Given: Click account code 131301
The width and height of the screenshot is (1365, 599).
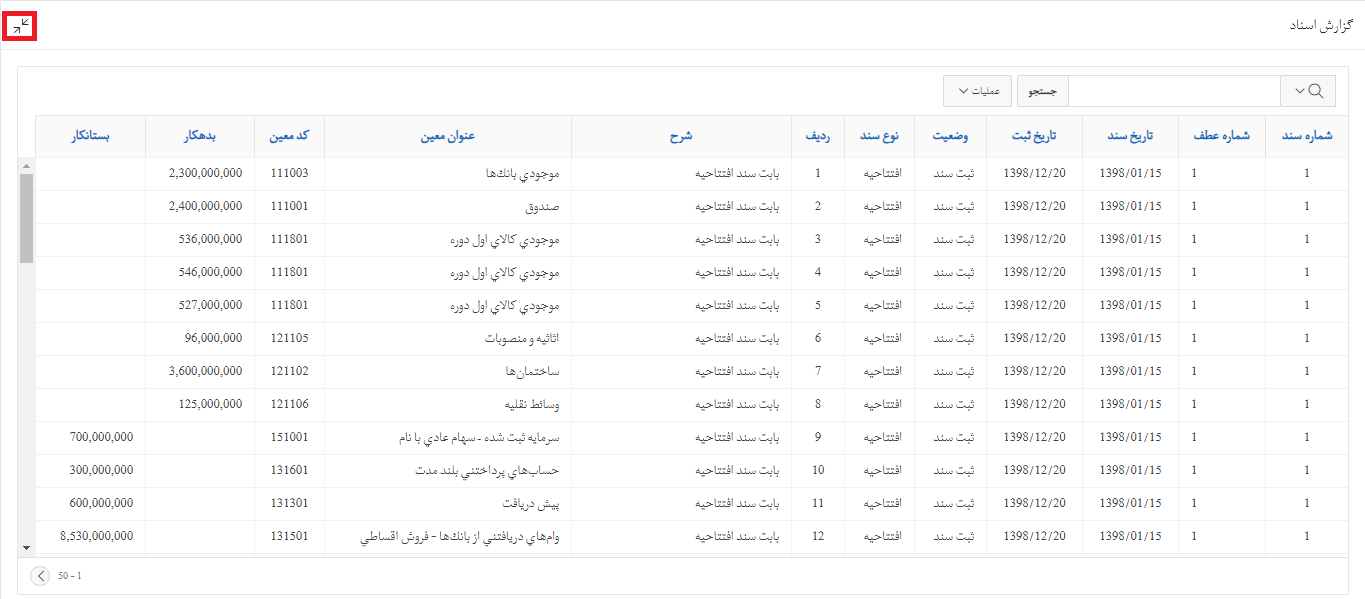Looking at the screenshot, I should point(289,503).
